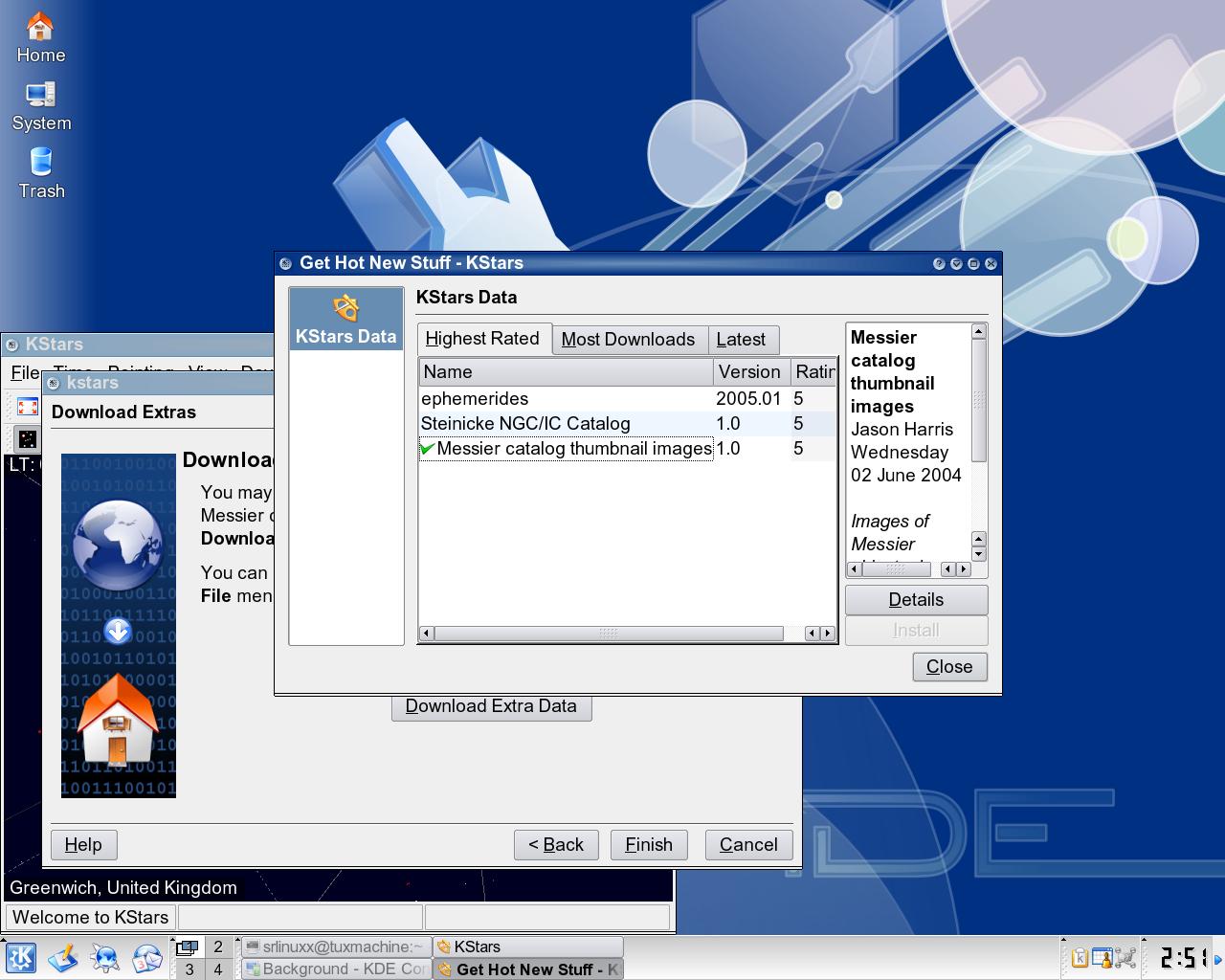Open the kstars wizard window menu icon
The width and height of the screenshot is (1225, 980).
pyautogui.click(x=54, y=383)
